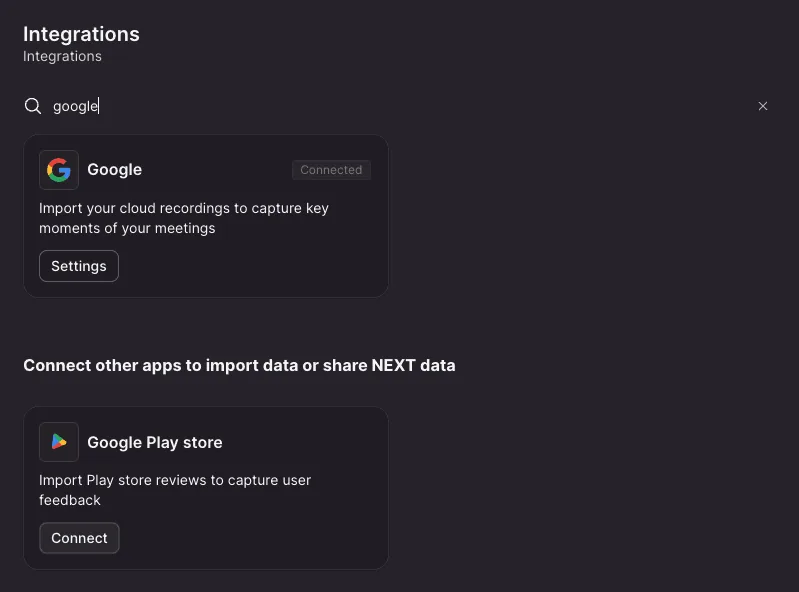
Task: Open Settings for the Google integration
Action: [x=79, y=266]
